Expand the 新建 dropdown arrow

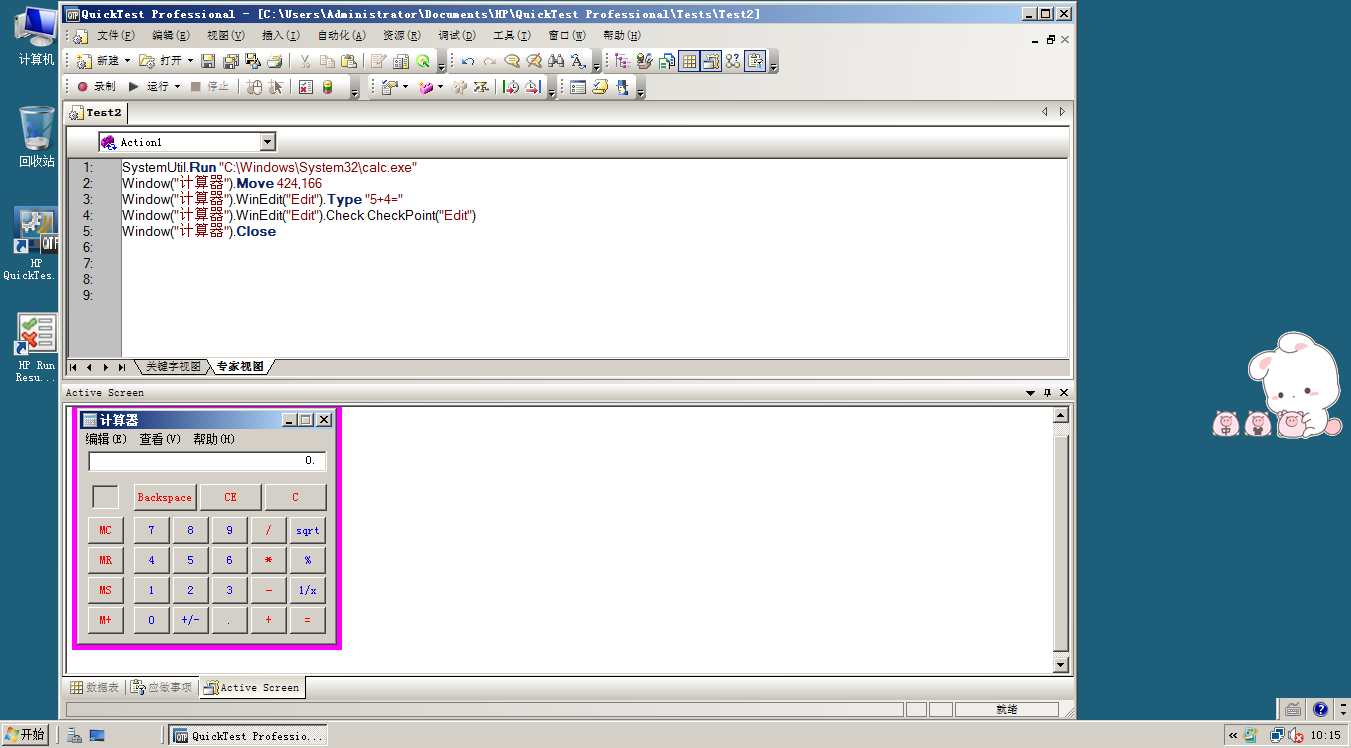(127, 61)
